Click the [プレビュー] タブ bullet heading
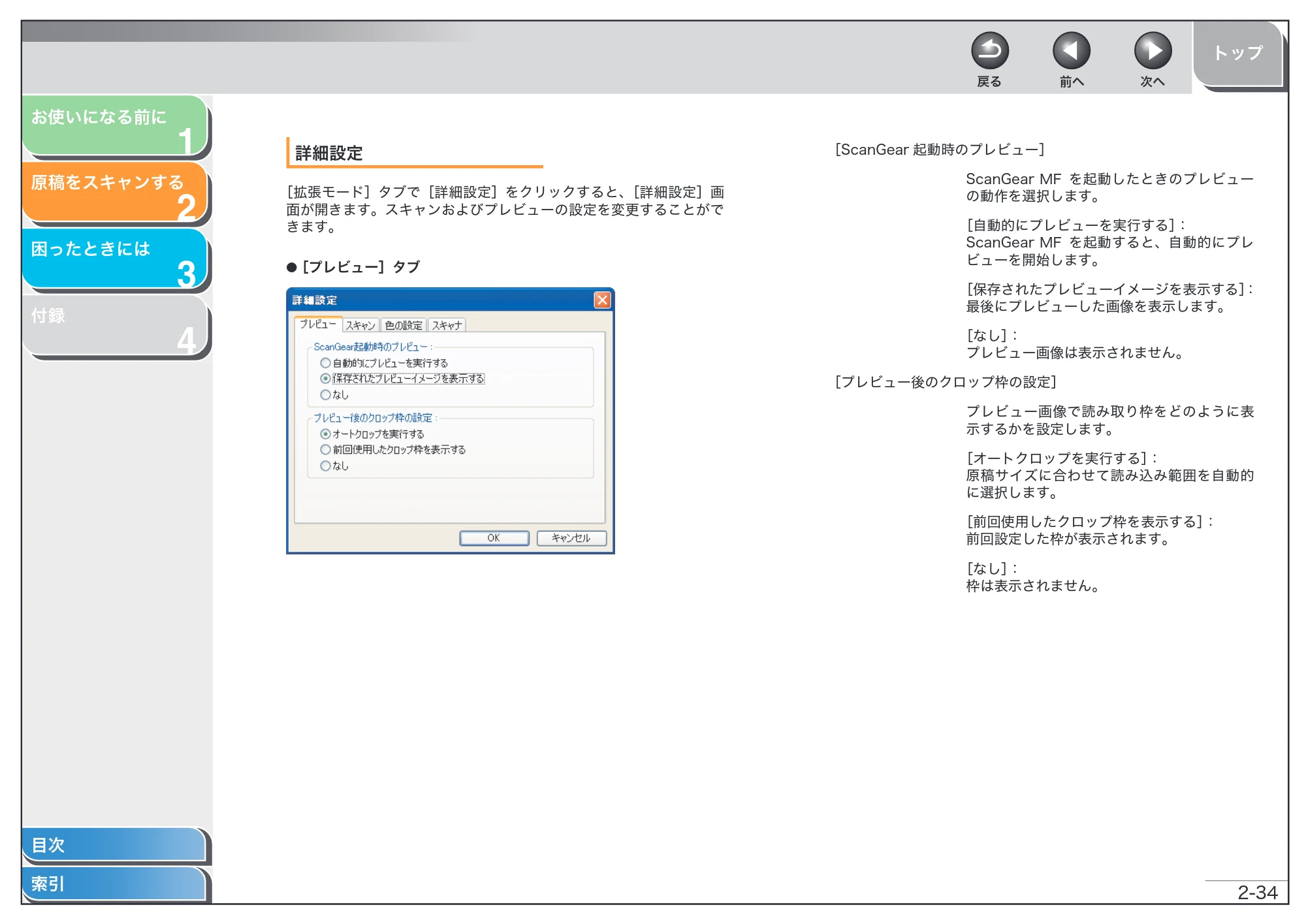Image resolution: width=1306 pixels, height=924 pixels. [353, 266]
